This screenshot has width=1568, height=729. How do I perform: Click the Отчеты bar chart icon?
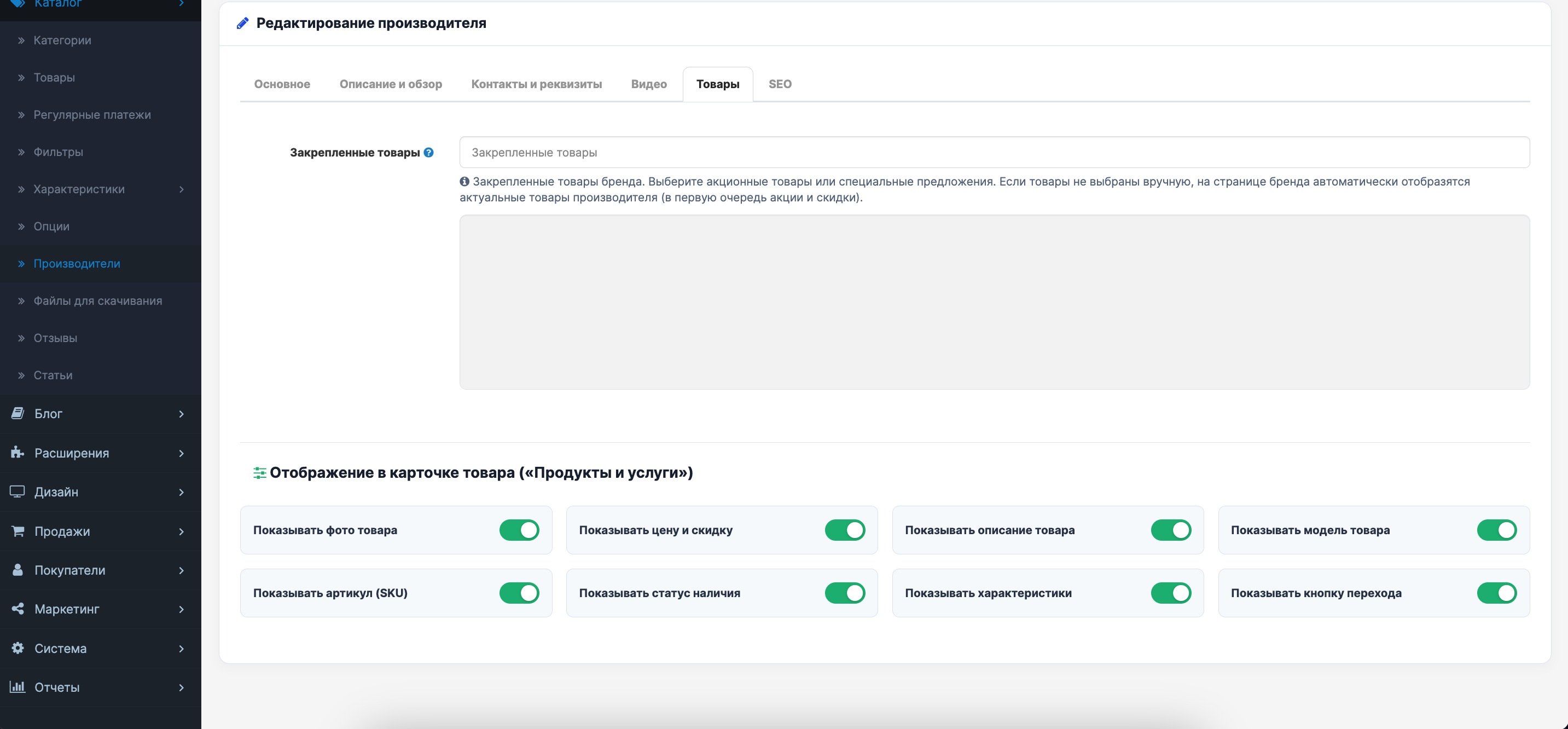click(18, 686)
